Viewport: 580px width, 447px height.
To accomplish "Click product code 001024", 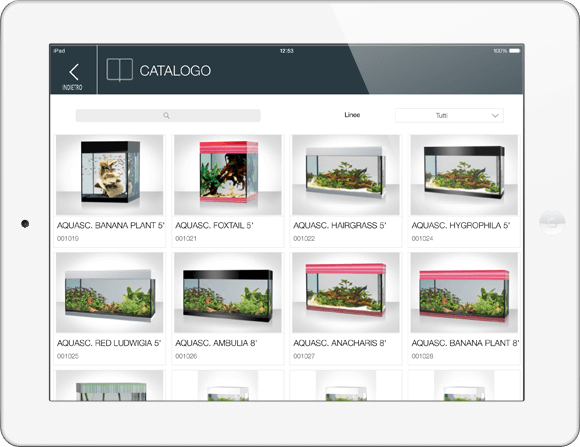I will [422, 239].
